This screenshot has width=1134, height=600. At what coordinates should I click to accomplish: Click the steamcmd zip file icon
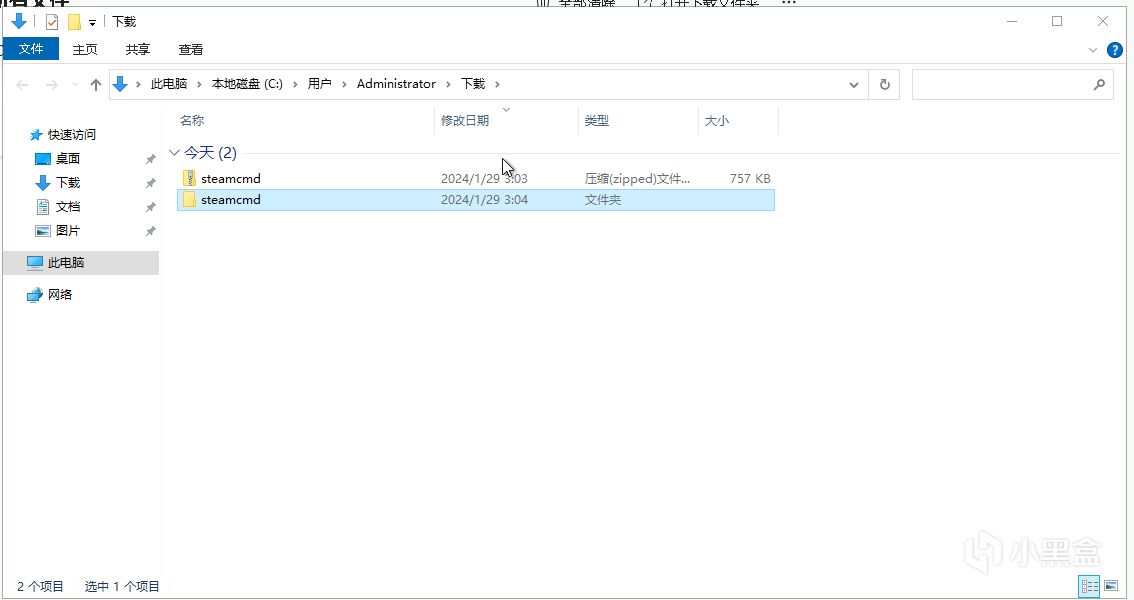coord(189,178)
